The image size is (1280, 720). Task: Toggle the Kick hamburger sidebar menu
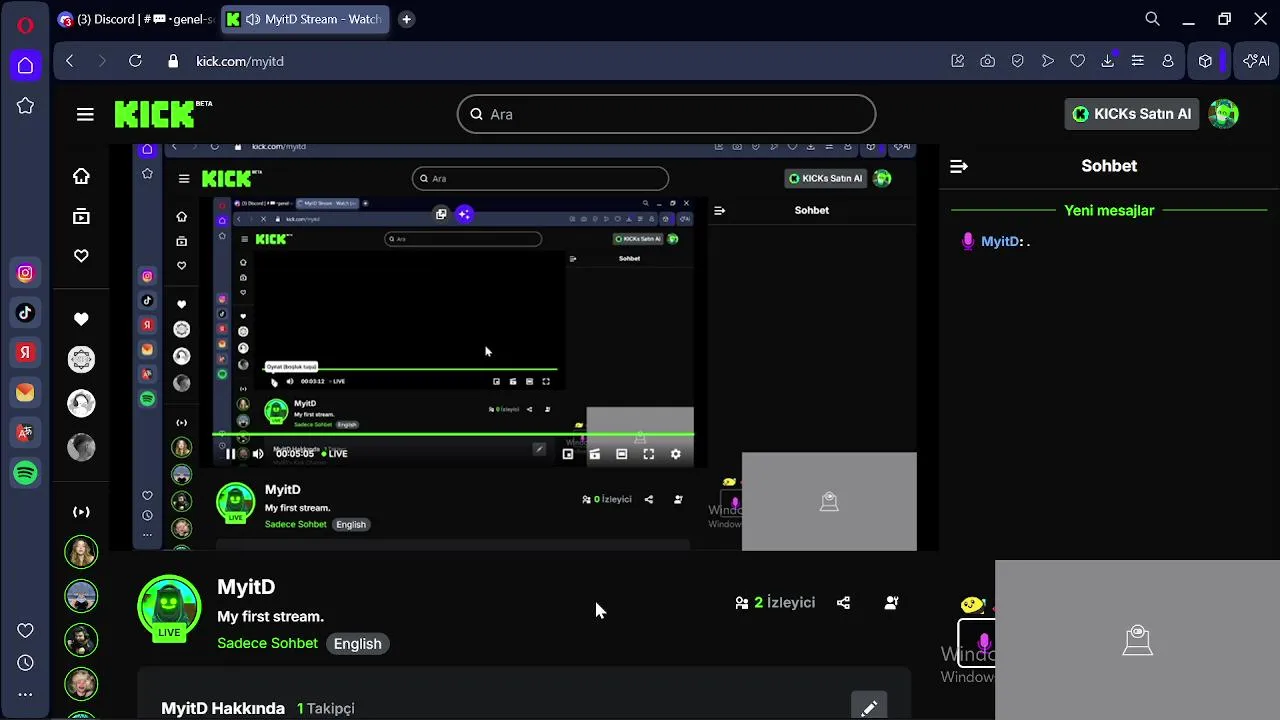tap(85, 114)
